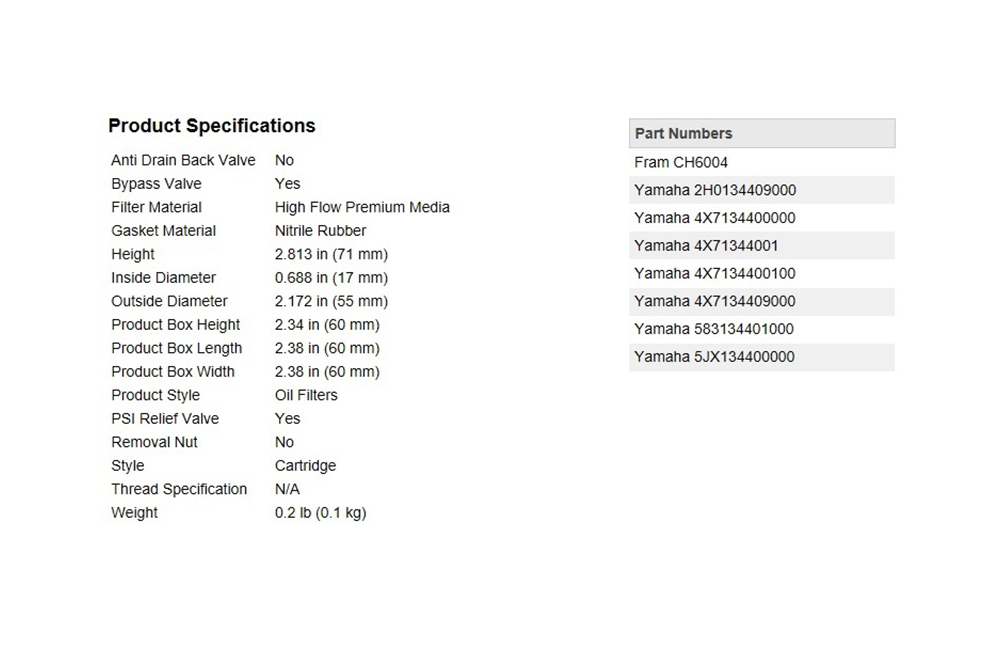The width and height of the screenshot is (1000, 650).
Task: Click the Part Numbers table header
Action: point(762,133)
